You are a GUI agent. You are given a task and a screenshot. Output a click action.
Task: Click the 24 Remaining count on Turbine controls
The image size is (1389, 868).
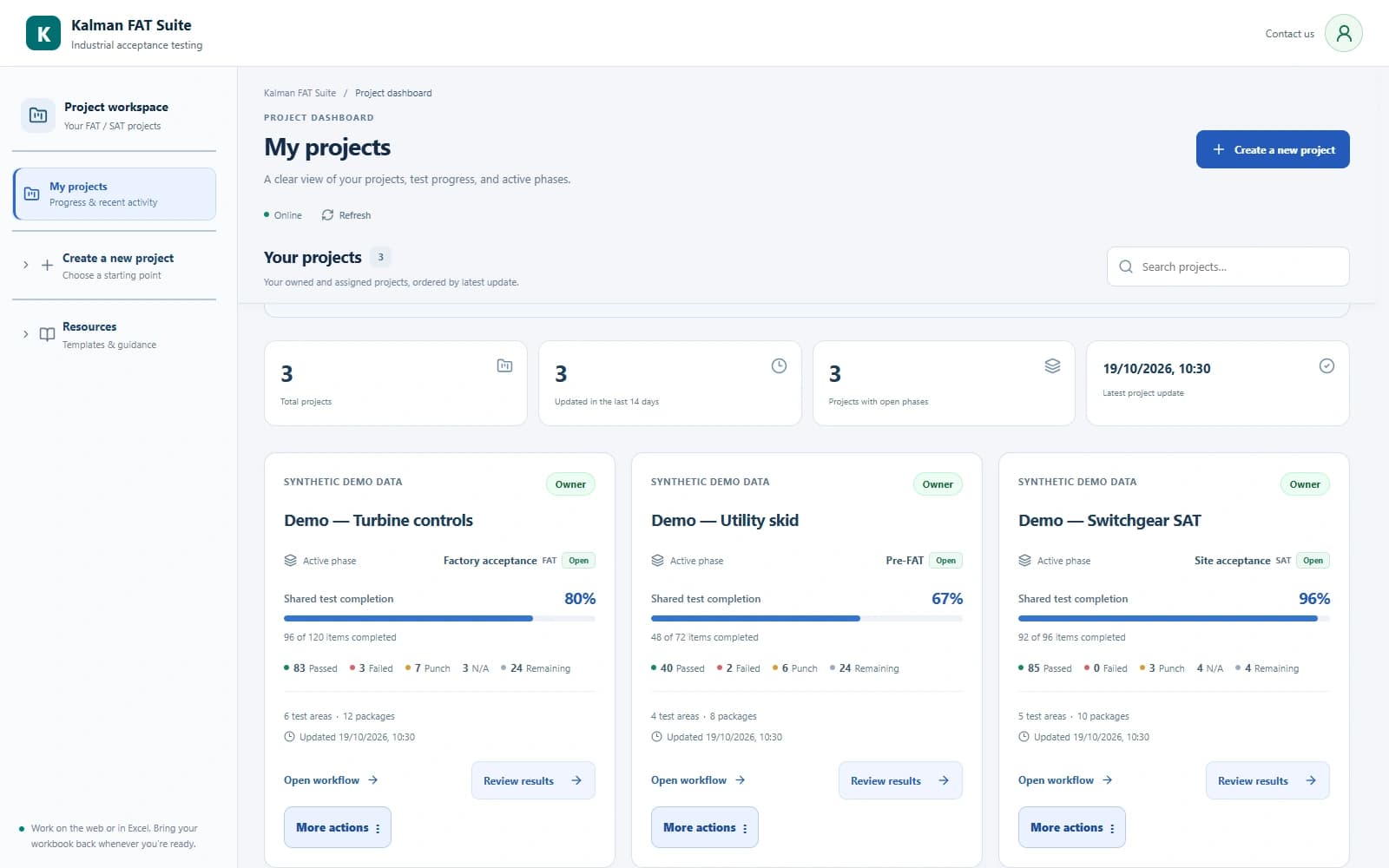(x=537, y=668)
